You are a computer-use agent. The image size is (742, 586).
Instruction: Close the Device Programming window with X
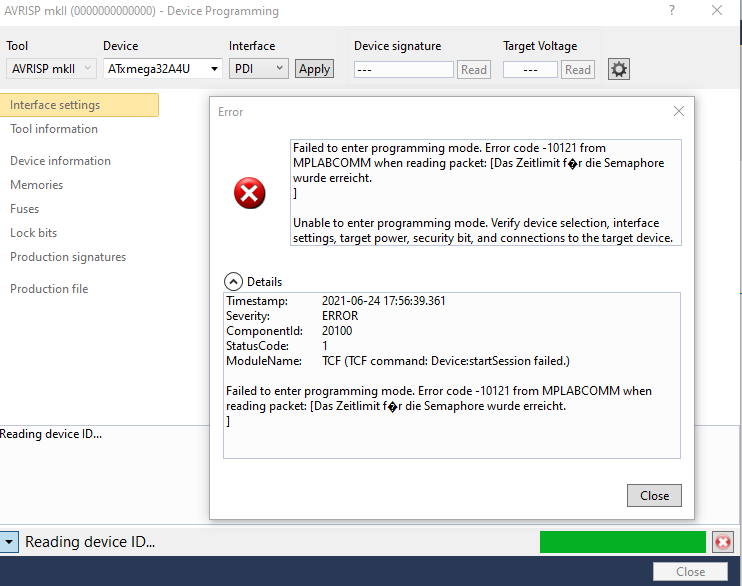[x=717, y=10]
